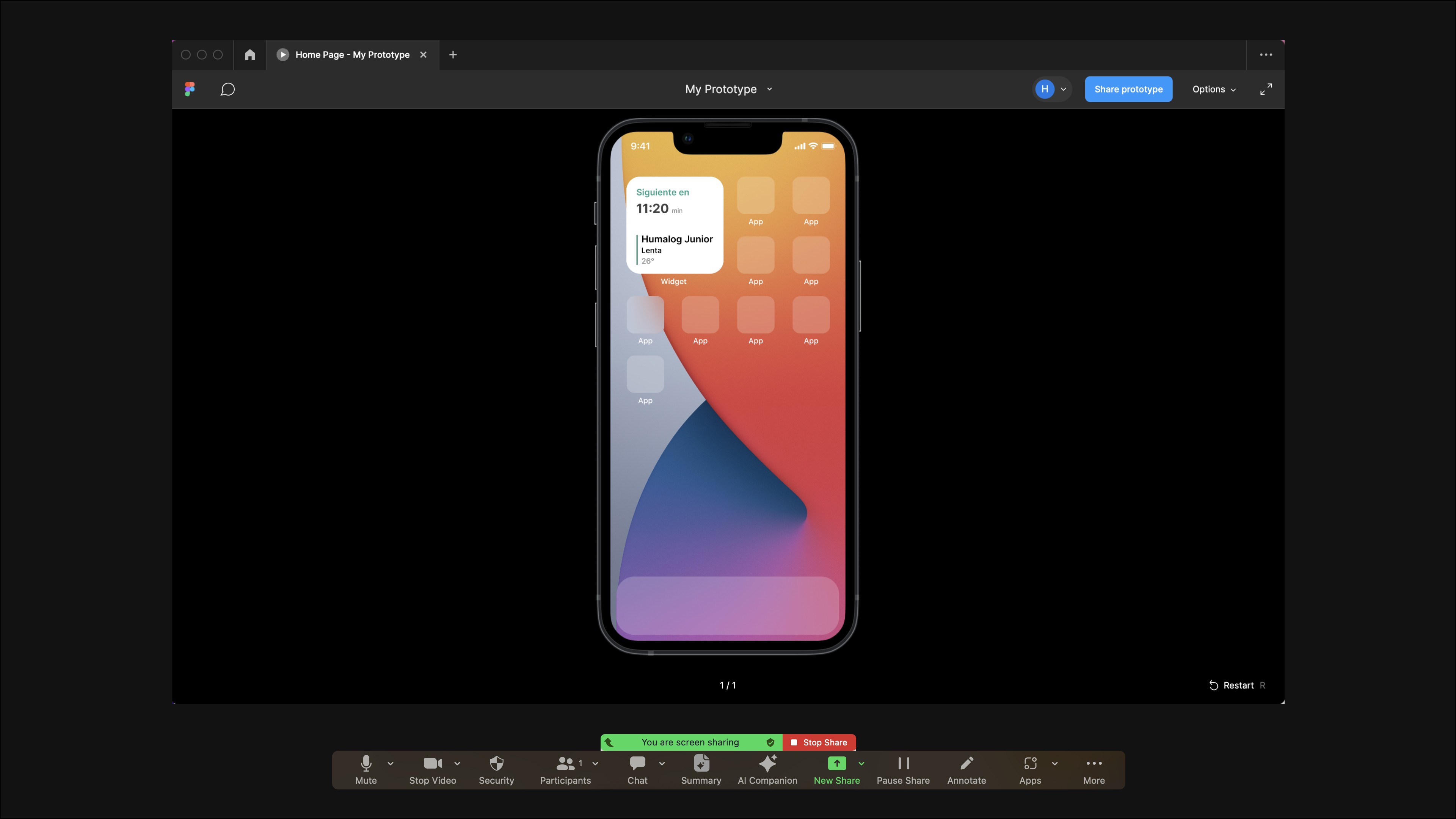Go to Figma home tab icon

point(250,55)
